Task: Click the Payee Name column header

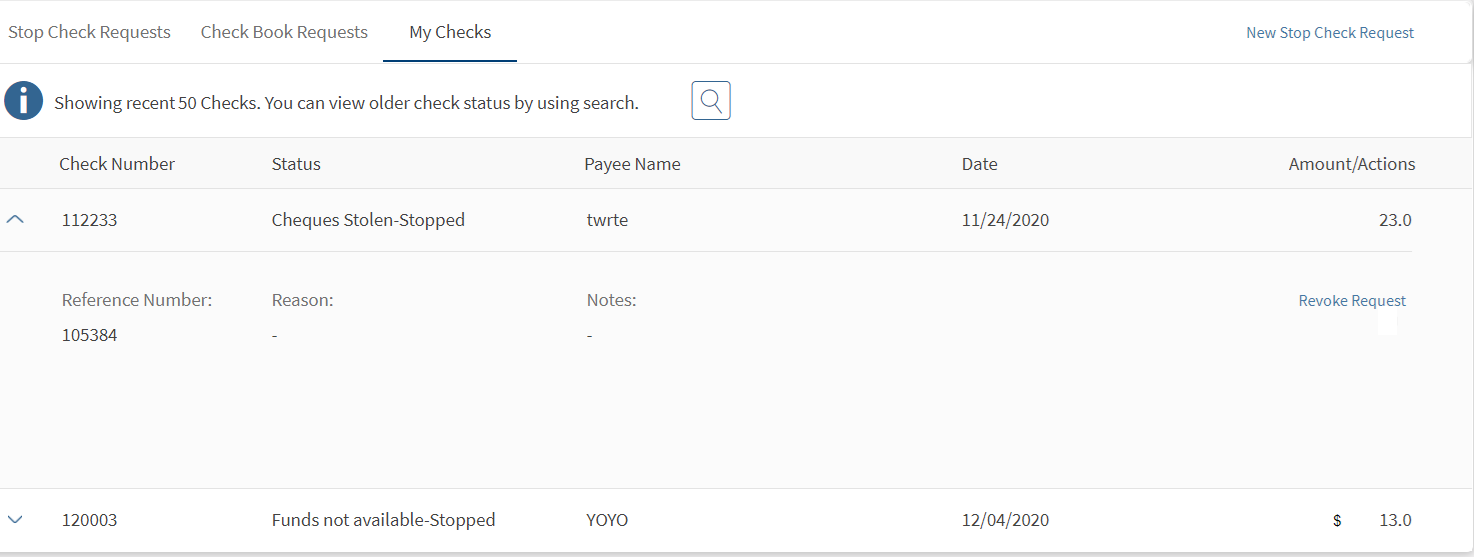Action: [632, 164]
